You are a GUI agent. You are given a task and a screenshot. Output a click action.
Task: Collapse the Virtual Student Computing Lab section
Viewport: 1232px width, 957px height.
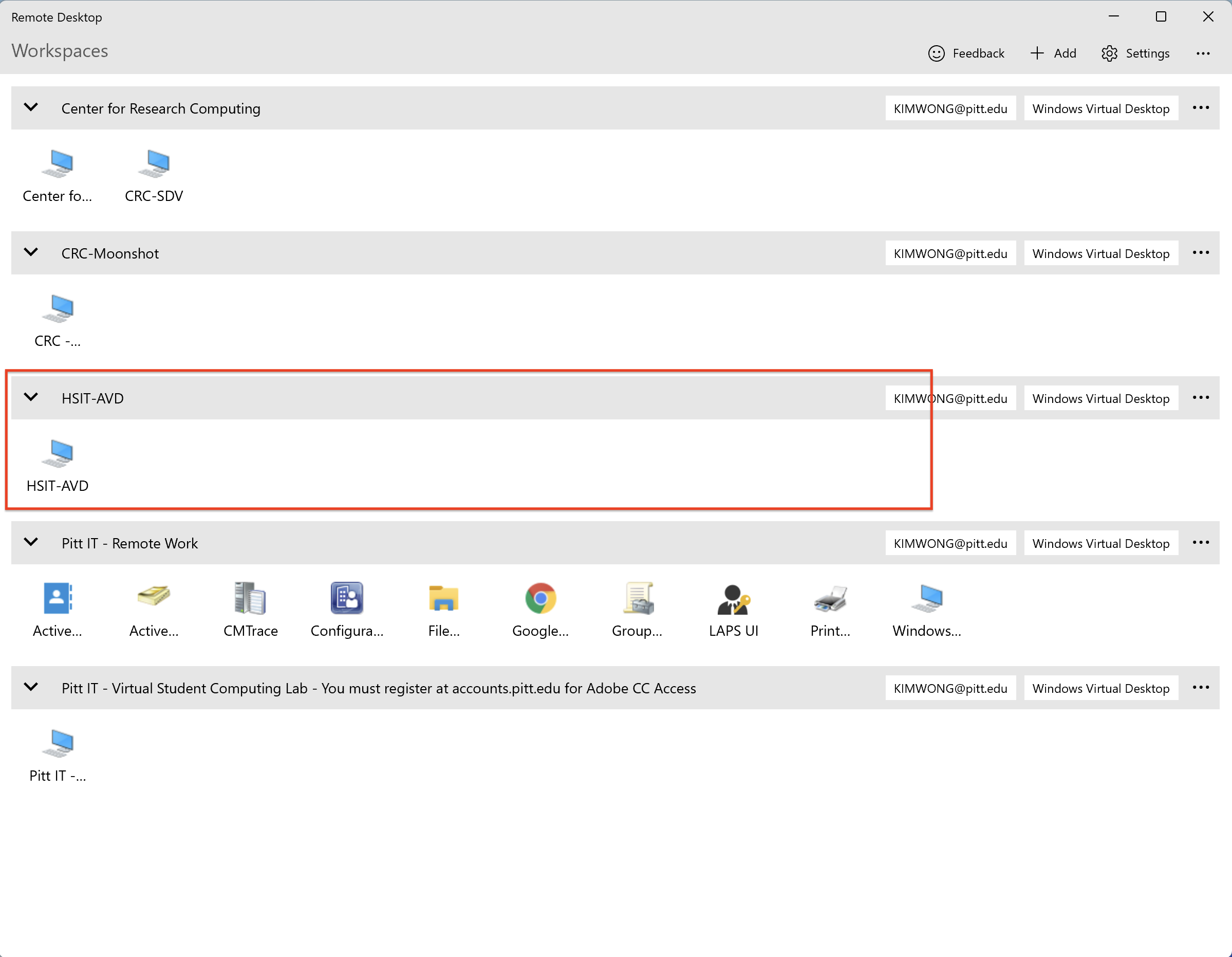coord(31,687)
